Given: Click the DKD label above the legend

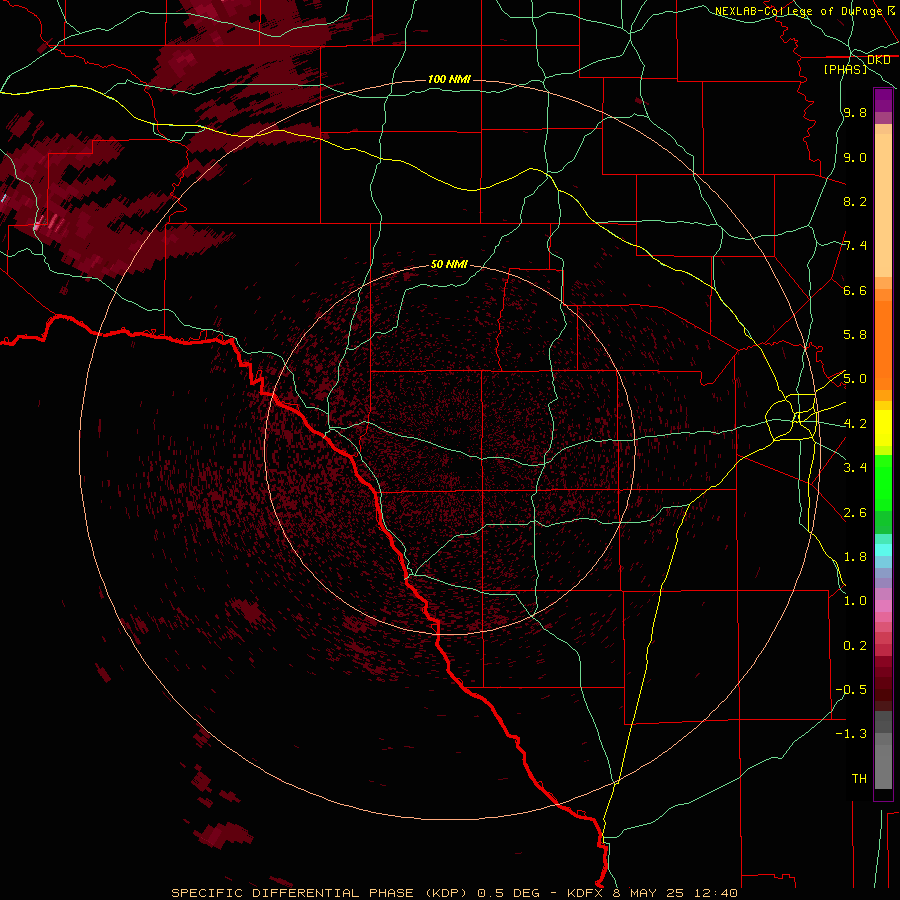Looking at the screenshot, I should 879,60.
